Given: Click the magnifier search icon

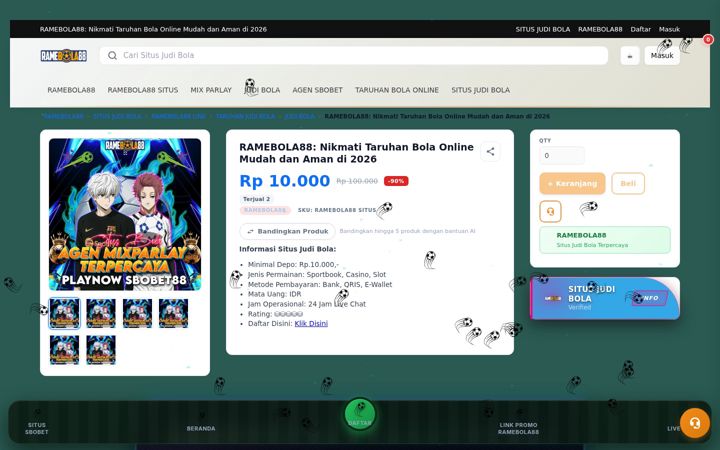Looking at the screenshot, I should coord(112,55).
